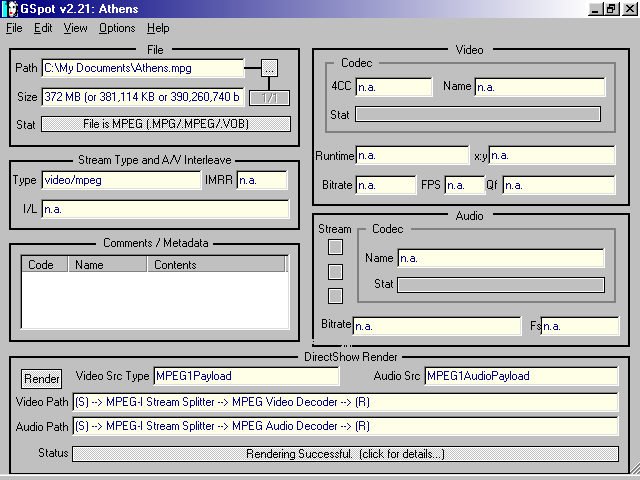Screen dimensions: 640x480
Task: Click the audio Bitrate field
Action: tap(437, 326)
